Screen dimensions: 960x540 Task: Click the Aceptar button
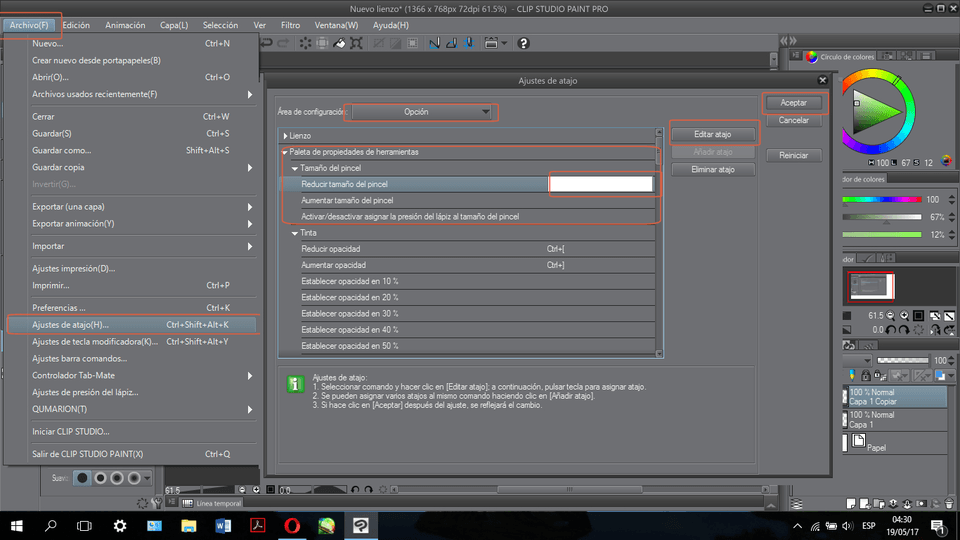(x=793, y=103)
